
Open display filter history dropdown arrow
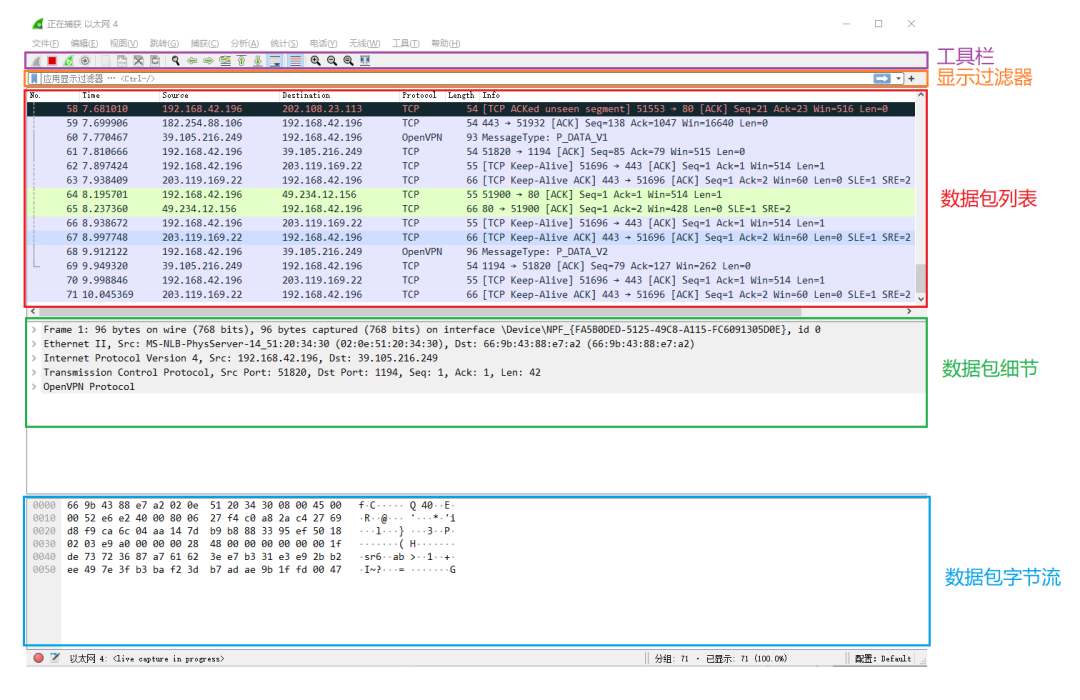click(898, 79)
